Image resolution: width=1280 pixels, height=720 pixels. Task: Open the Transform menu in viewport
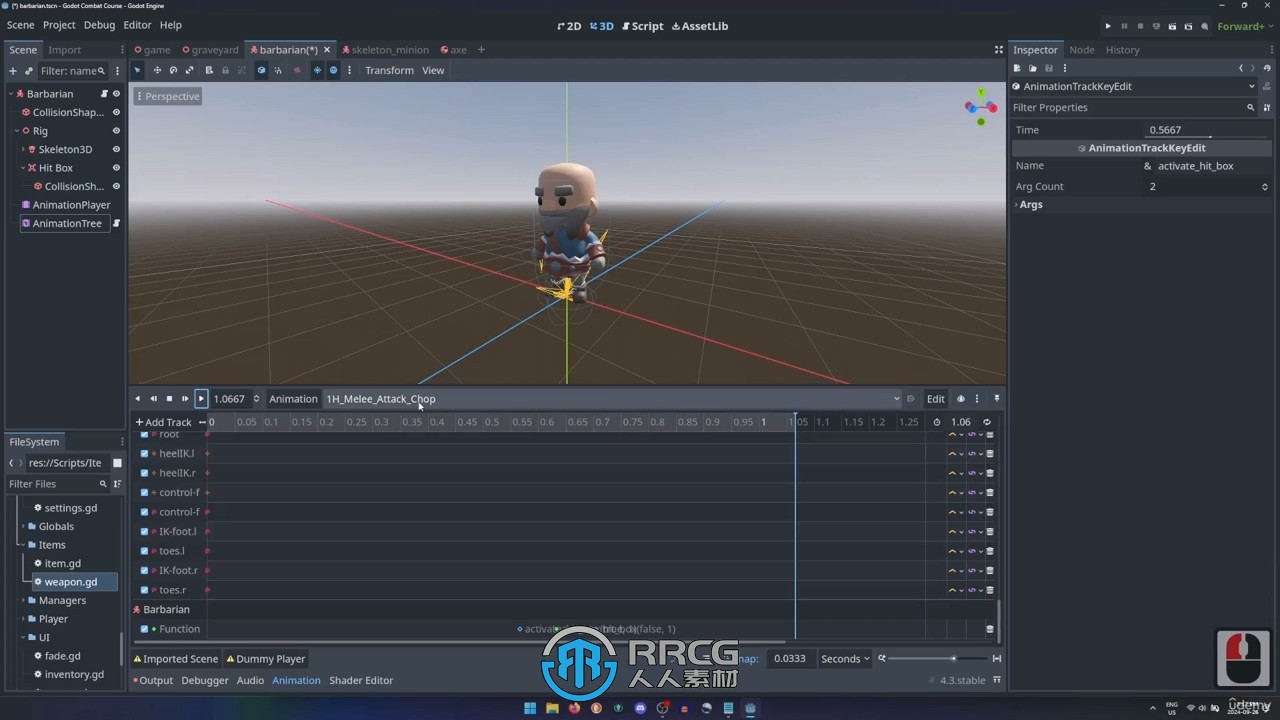pos(389,70)
